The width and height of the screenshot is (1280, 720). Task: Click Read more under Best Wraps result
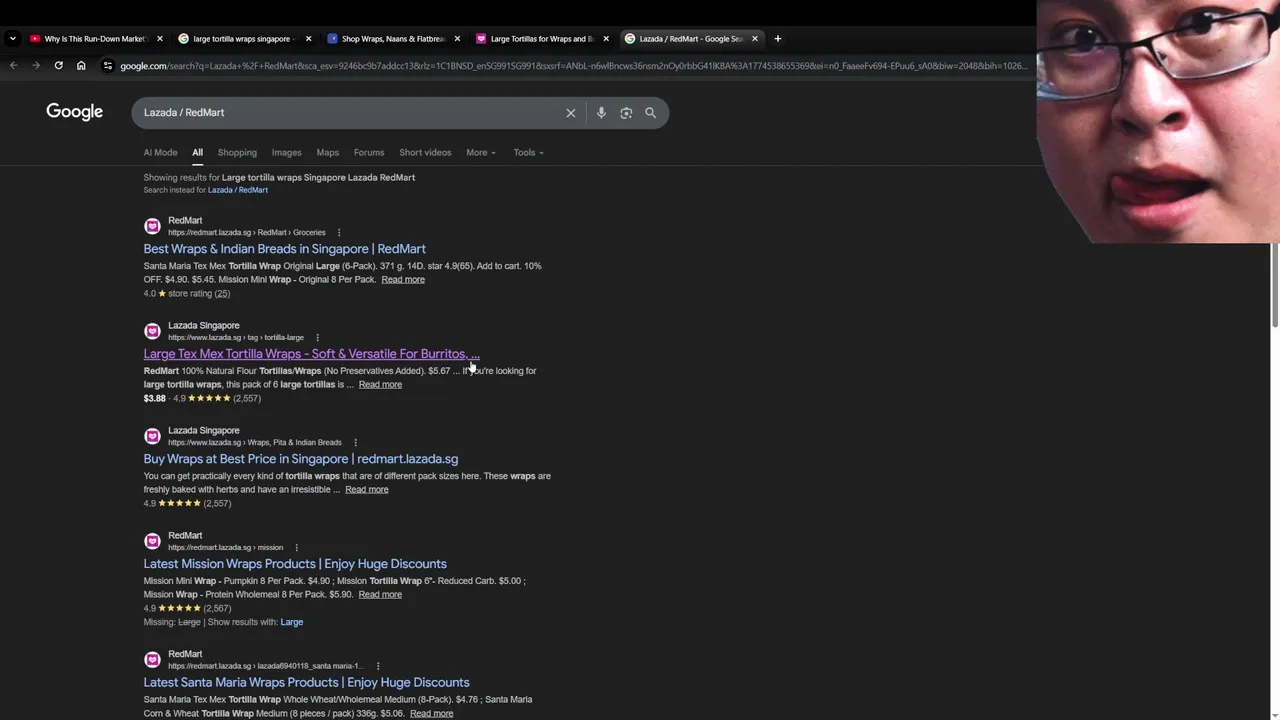(403, 280)
